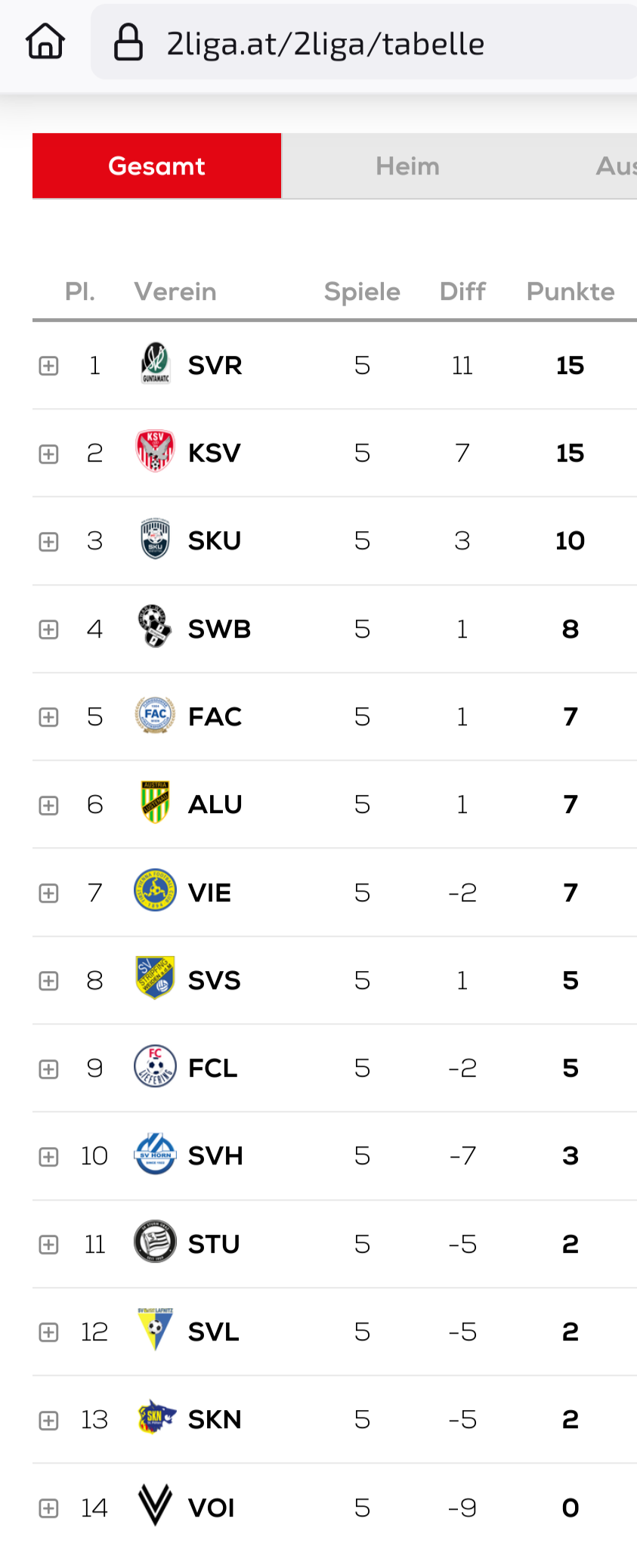
Task: Click the KSV club crest logo
Action: click(155, 451)
